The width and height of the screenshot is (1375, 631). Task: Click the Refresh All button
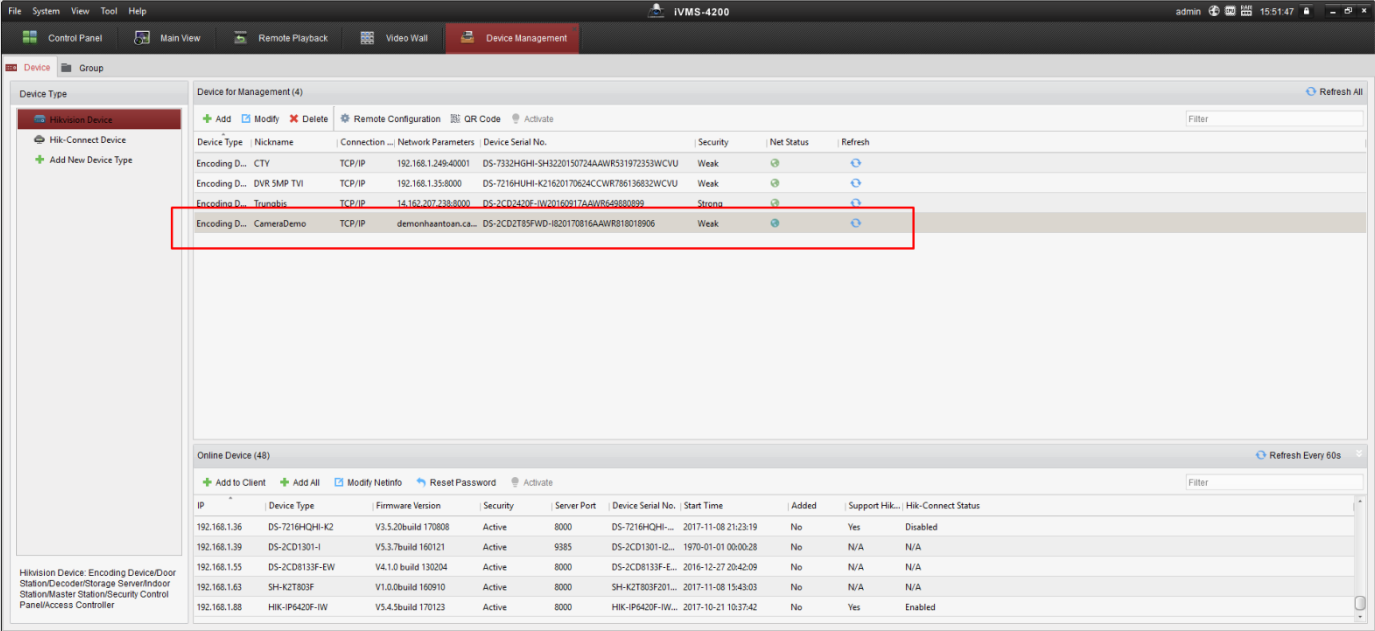pos(1334,92)
